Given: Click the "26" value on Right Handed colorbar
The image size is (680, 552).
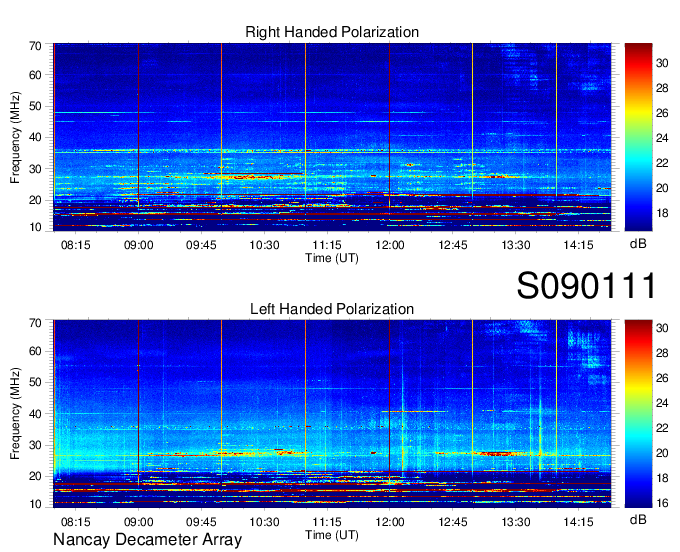Looking at the screenshot, I should (x=662, y=113).
